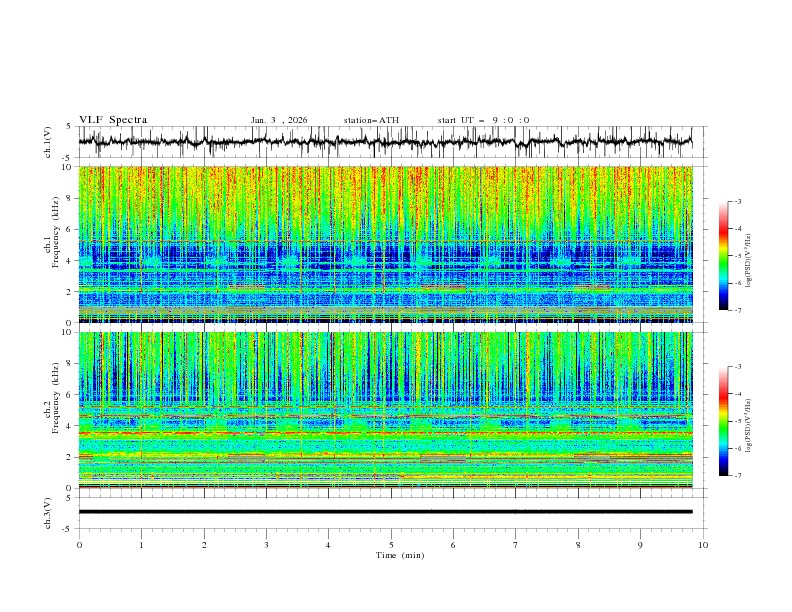Click the "Time (min)" x-axis label
Screen dimensions: 792x612
point(400,555)
